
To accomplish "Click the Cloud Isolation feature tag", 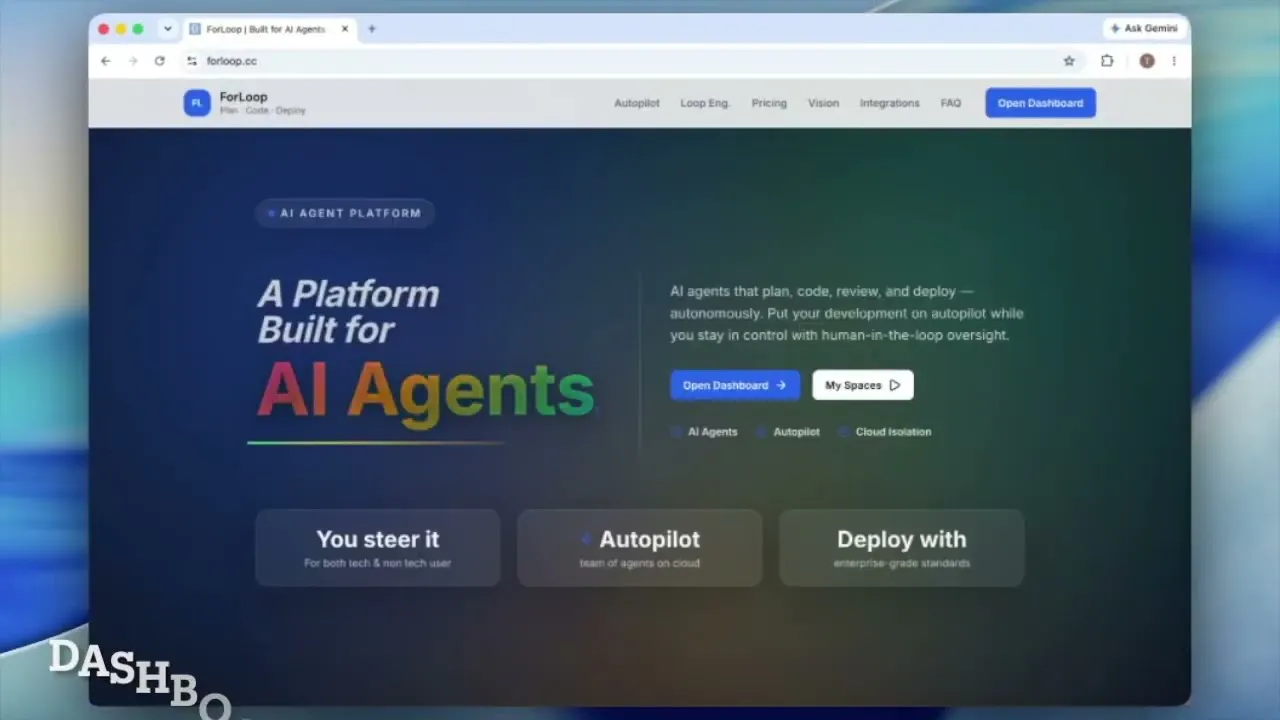I will click(885, 432).
